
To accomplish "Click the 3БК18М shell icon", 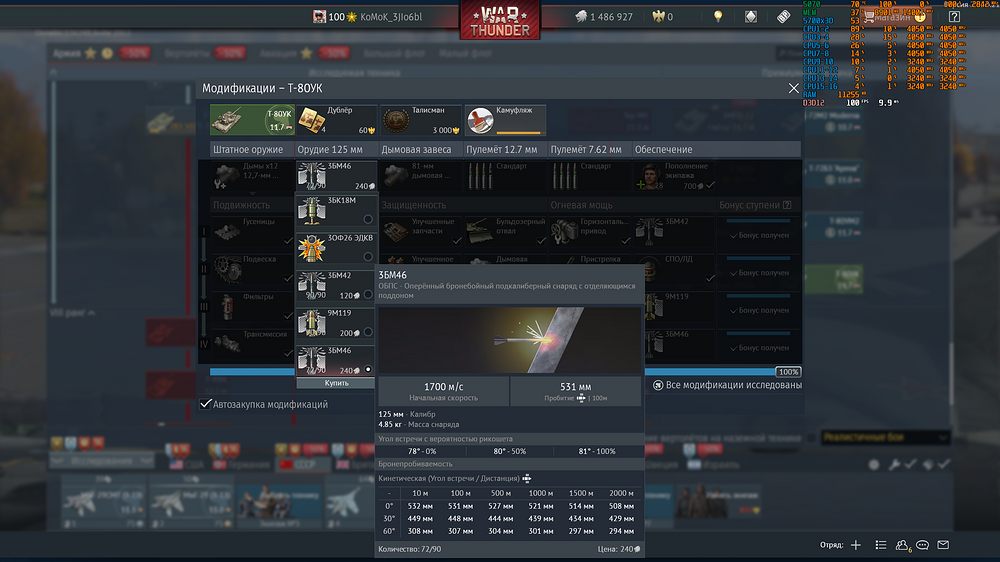I will coord(312,211).
